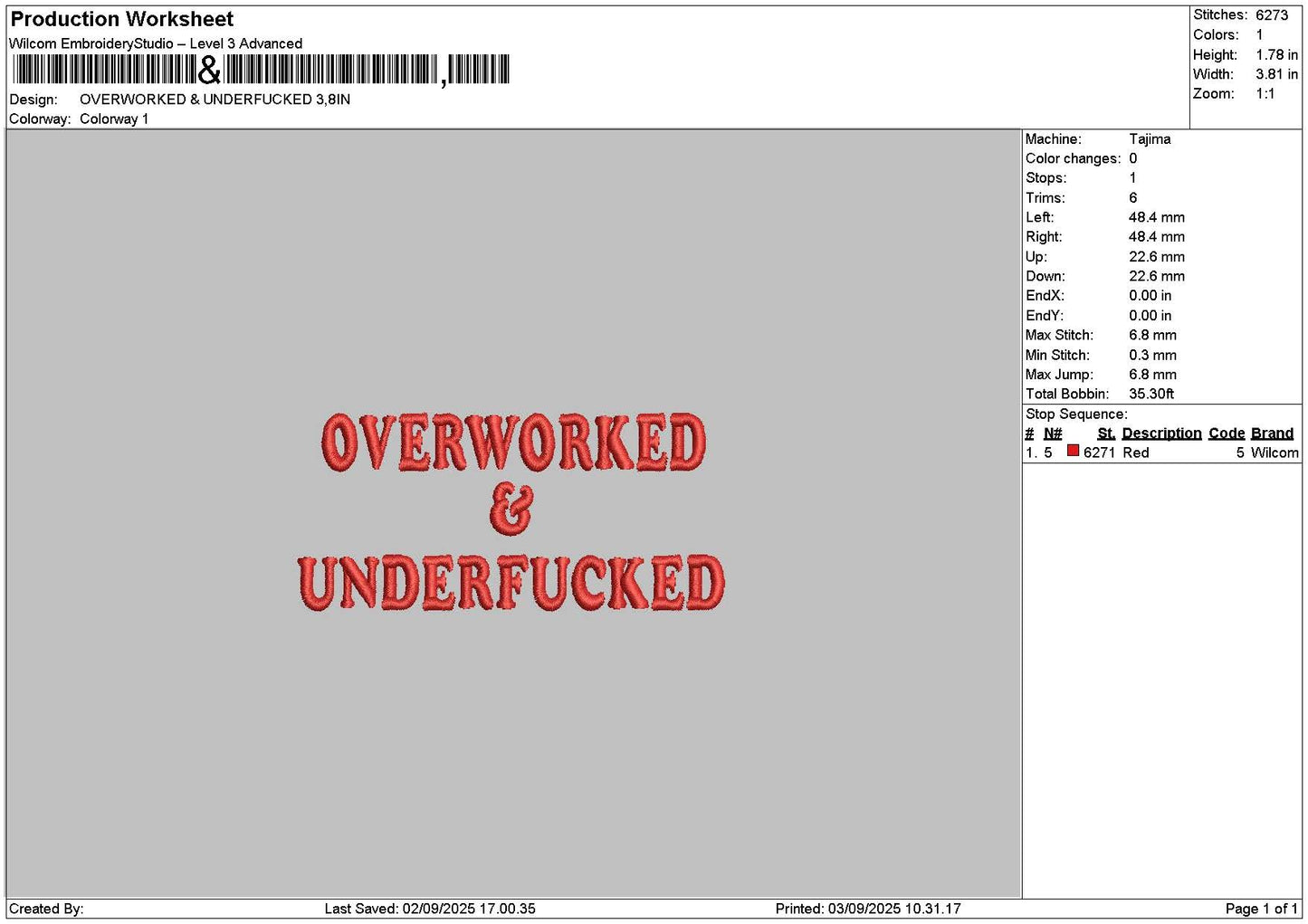Click the 'Last Saved' timestamp in footer

click(x=430, y=910)
